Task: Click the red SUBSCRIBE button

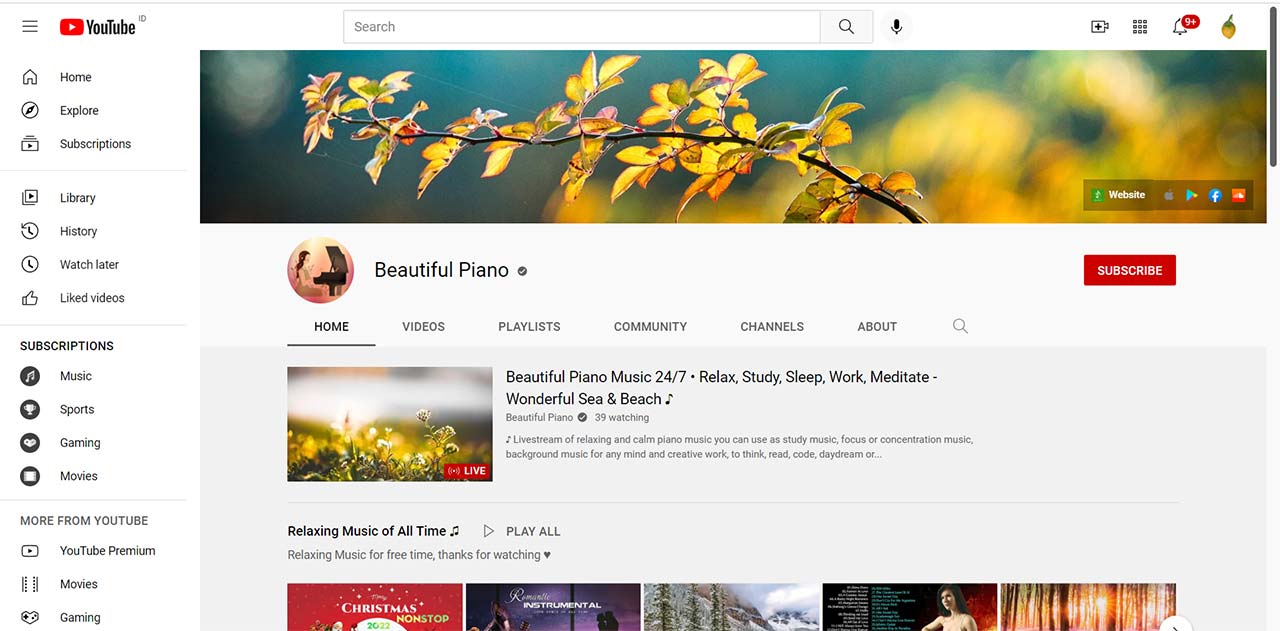Action: tap(1130, 270)
